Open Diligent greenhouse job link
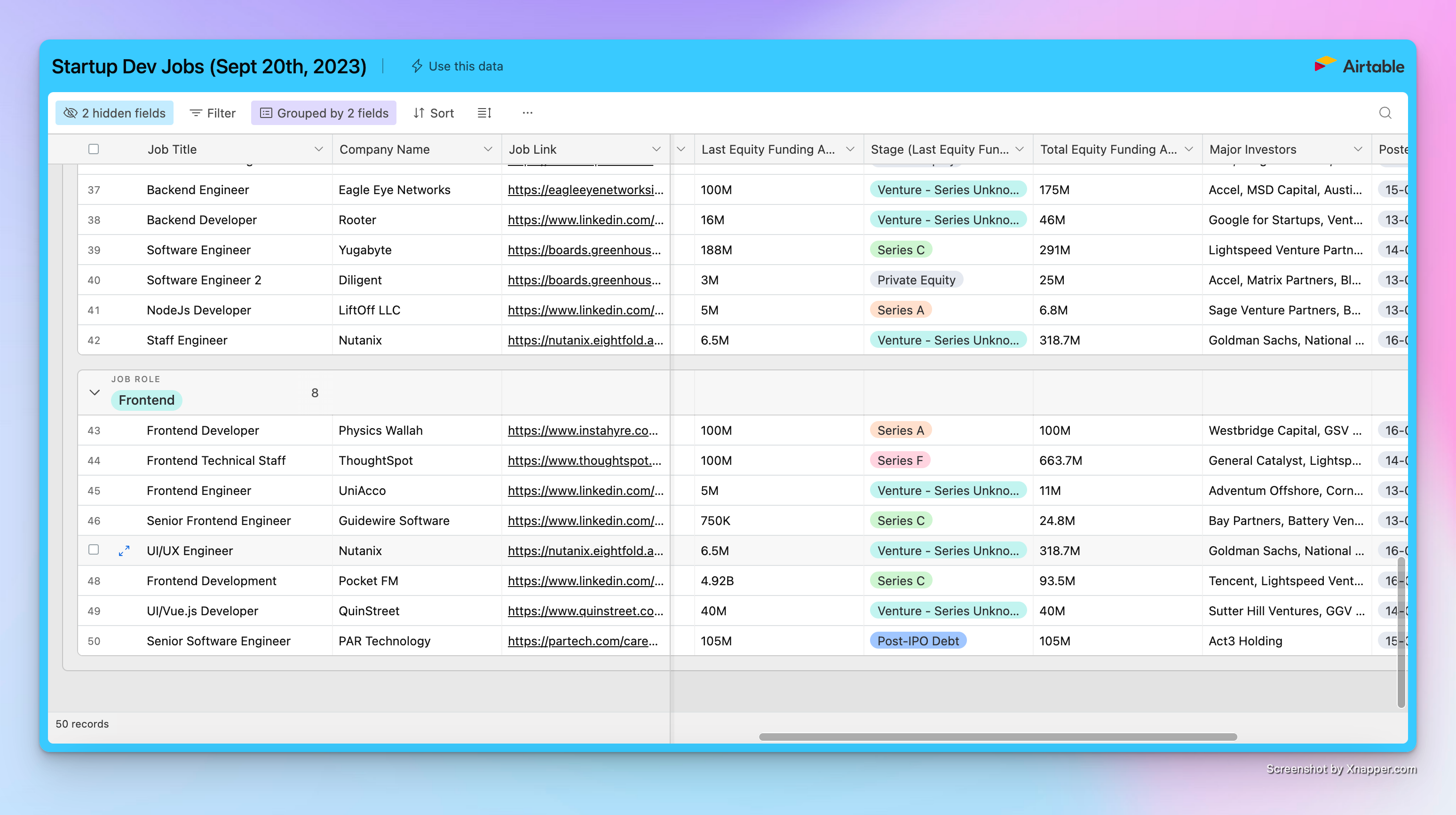The image size is (1456, 815). (x=585, y=280)
